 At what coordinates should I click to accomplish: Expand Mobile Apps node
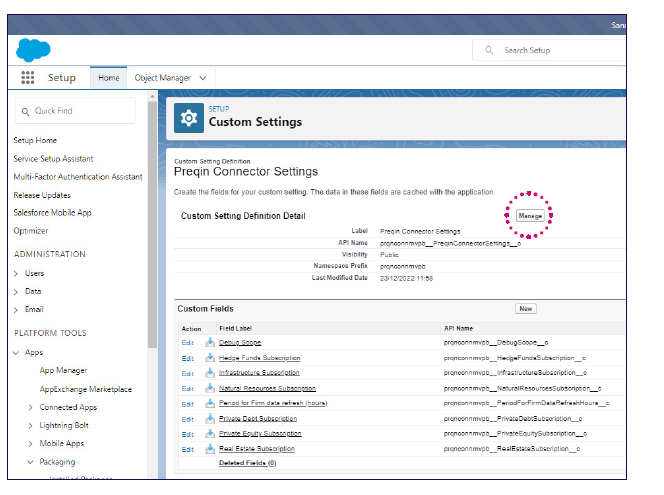[x=30, y=444]
